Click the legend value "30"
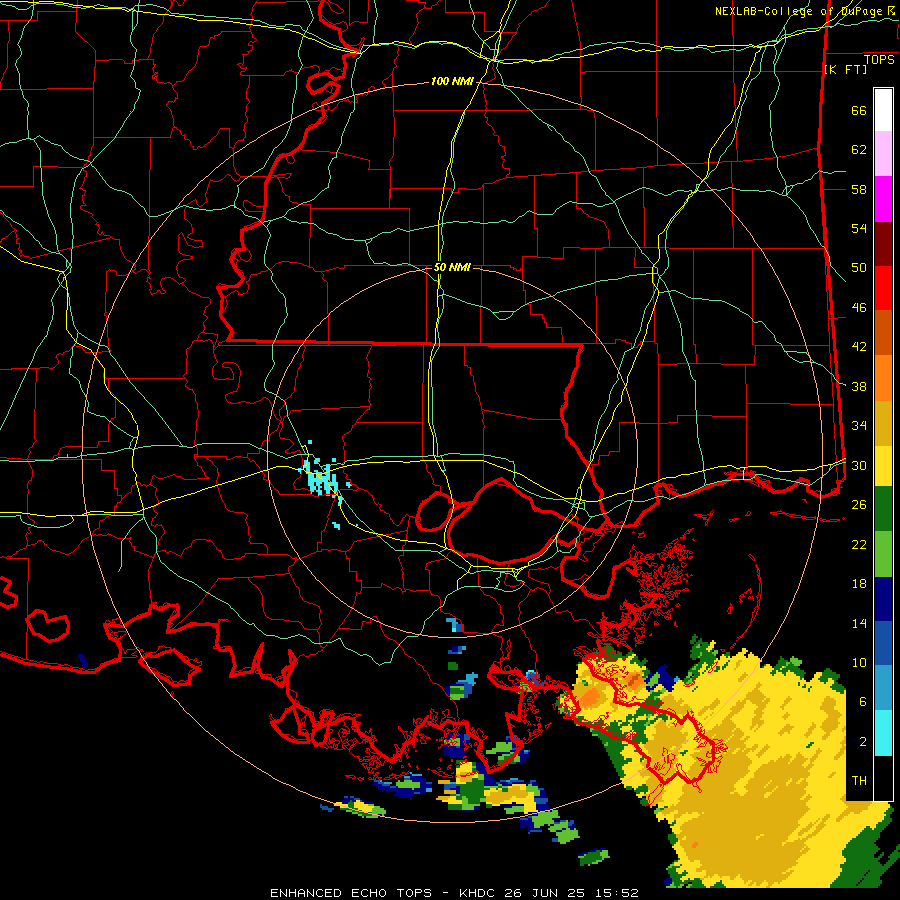This screenshot has width=900, height=900. [859, 465]
